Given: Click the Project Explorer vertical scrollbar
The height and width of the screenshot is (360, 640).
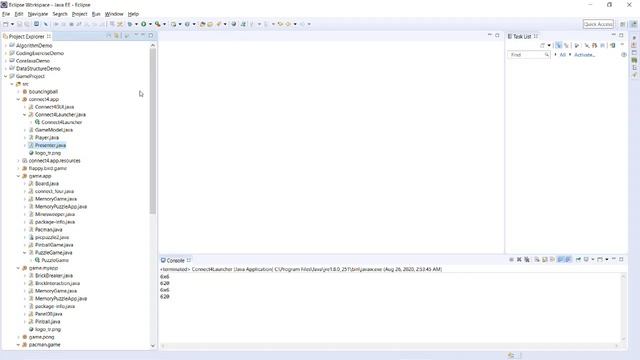Looking at the screenshot, I should [153, 131].
